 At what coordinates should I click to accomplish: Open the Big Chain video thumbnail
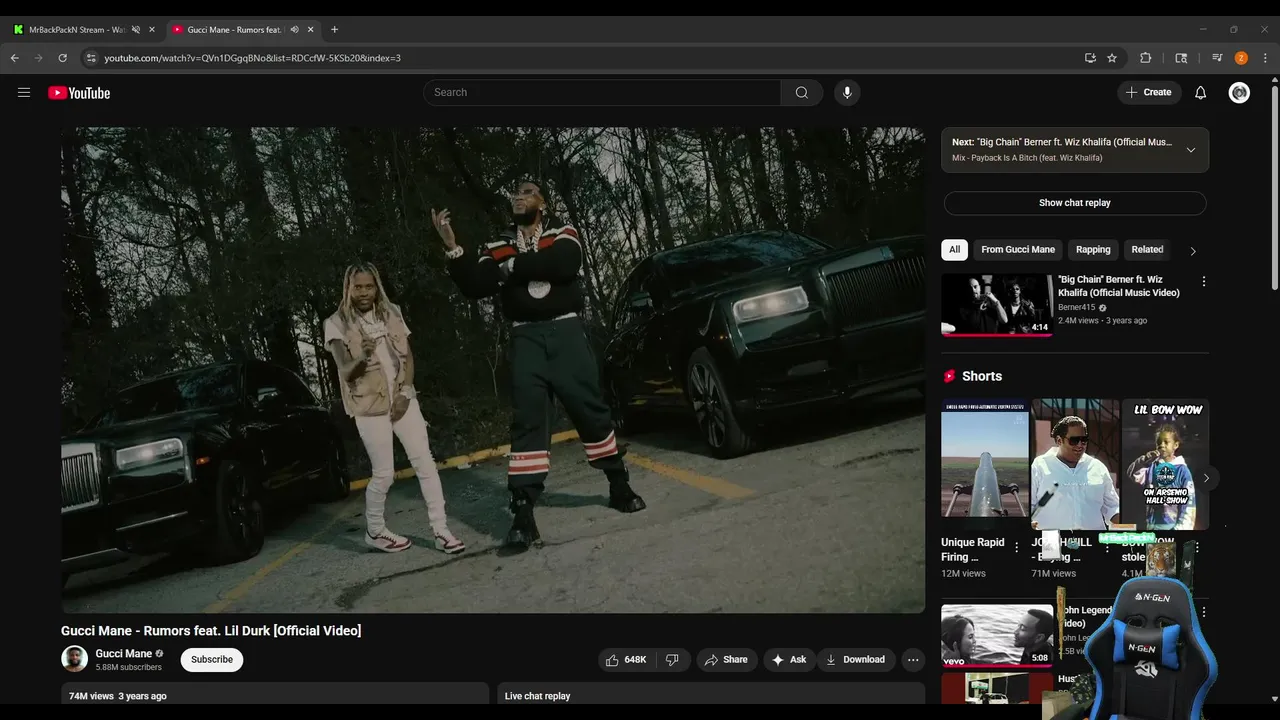coord(997,304)
